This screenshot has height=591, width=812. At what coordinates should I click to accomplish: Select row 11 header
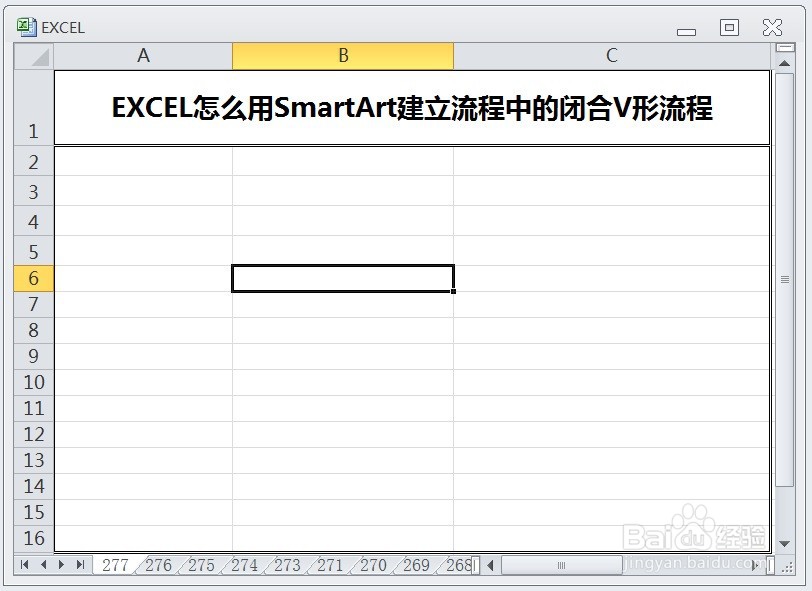click(34, 409)
